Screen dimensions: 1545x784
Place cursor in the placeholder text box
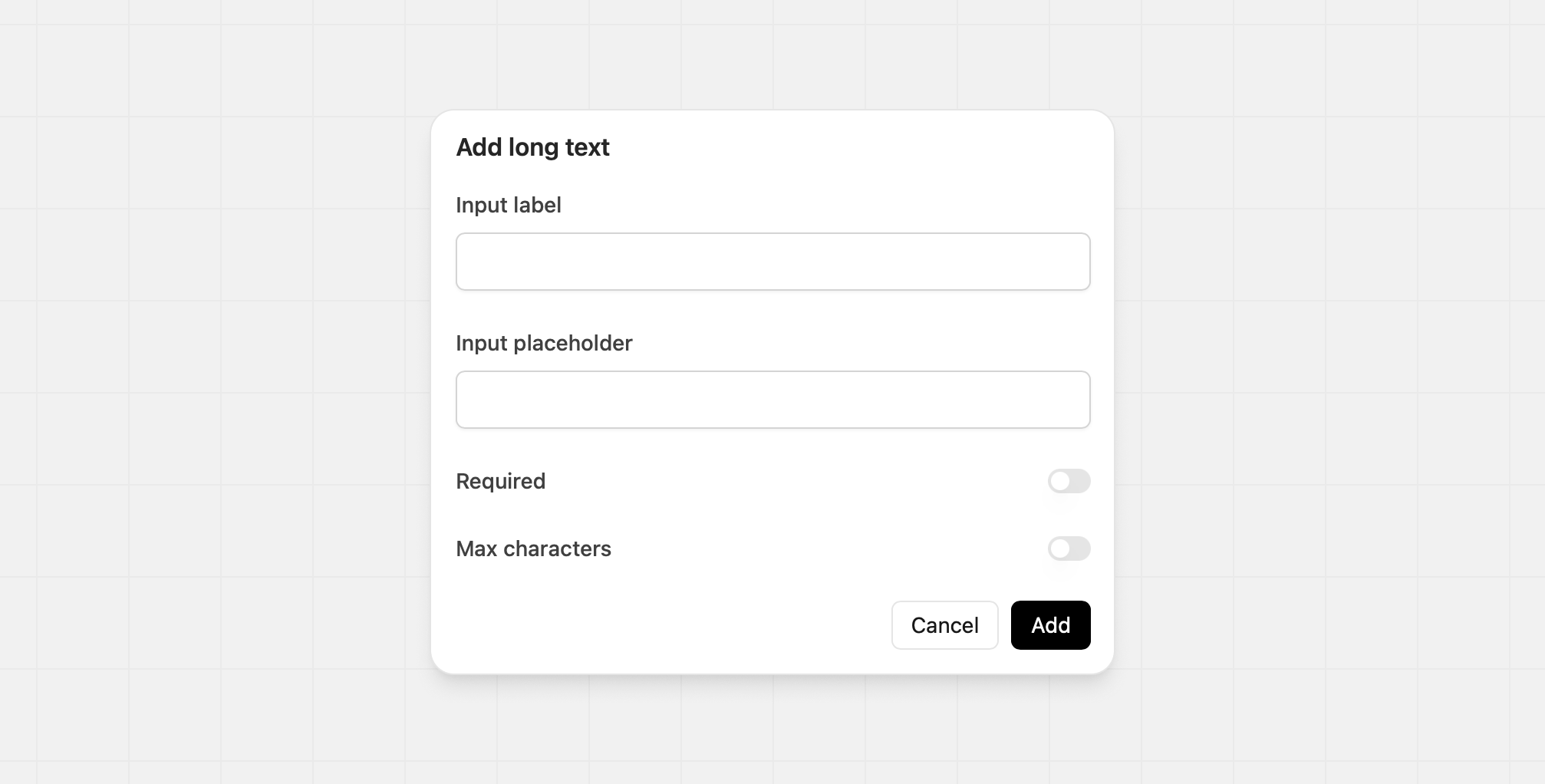[772, 400]
